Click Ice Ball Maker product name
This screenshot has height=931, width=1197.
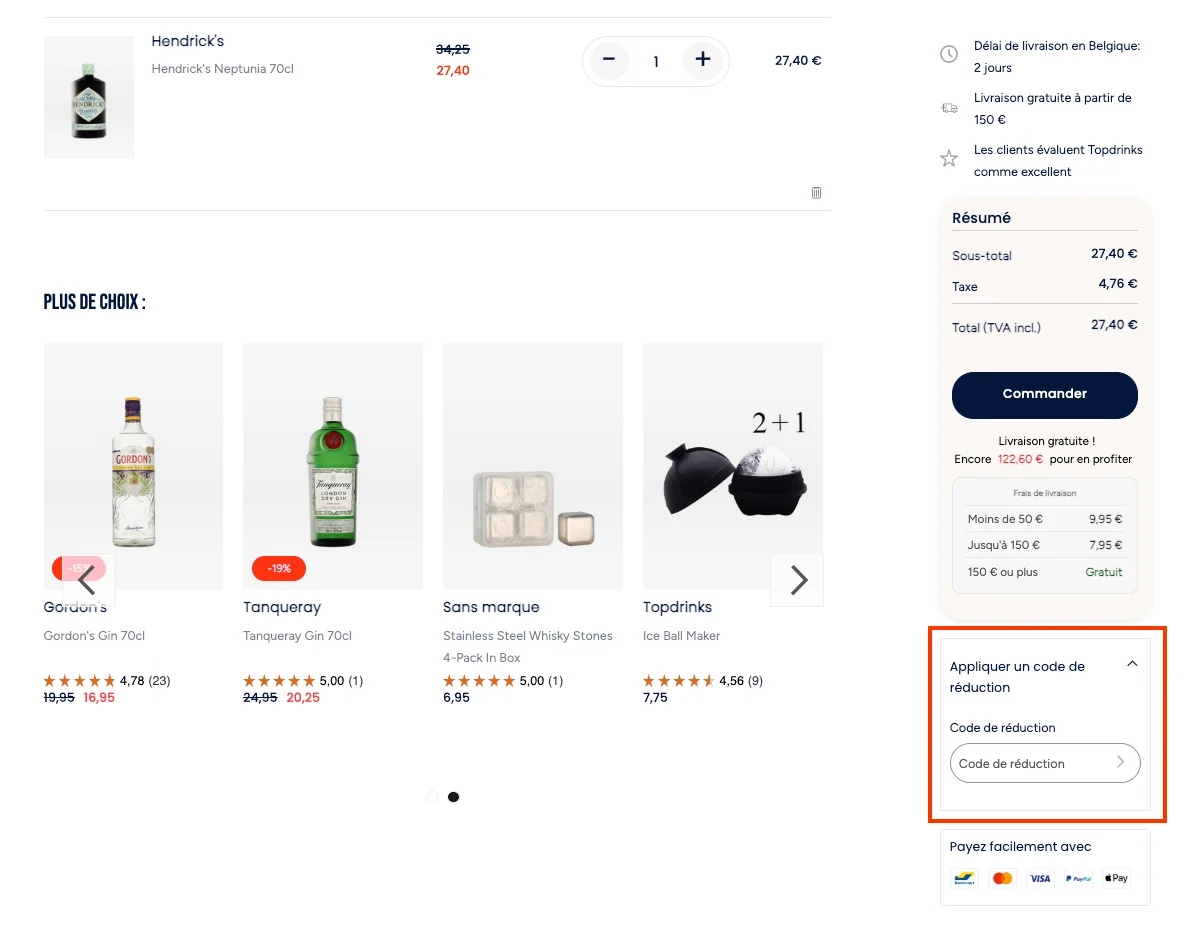click(x=681, y=636)
